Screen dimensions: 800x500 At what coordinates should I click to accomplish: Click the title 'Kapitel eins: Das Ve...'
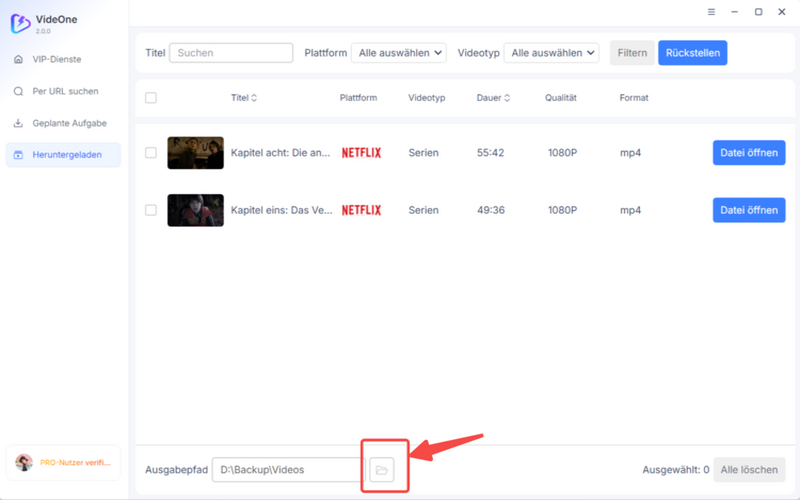click(282, 210)
